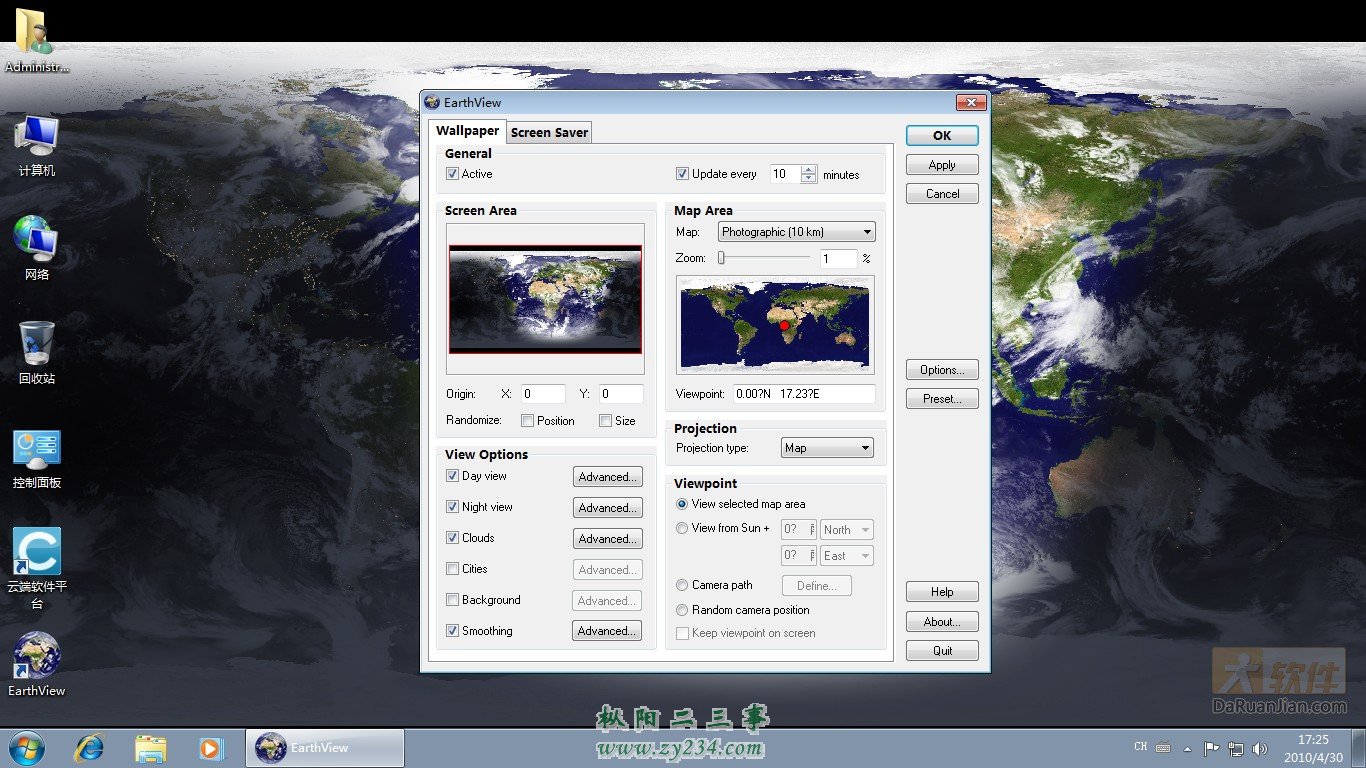Click the Windows Start orb
The height and width of the screenshot is (768, 1366).
27,748
